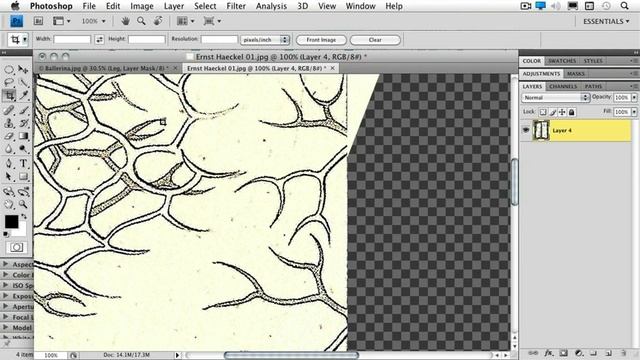Click the Clear button
The height and width of the screenshot is (360, 640).
pyautogui.click(x=375, y=40)
